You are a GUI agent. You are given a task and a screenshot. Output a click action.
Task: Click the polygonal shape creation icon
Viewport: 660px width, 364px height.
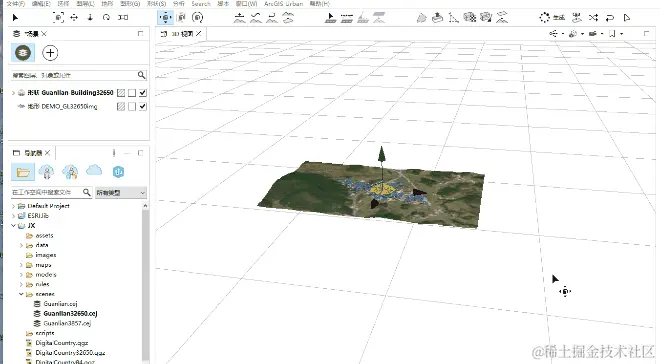pos(421,18)
